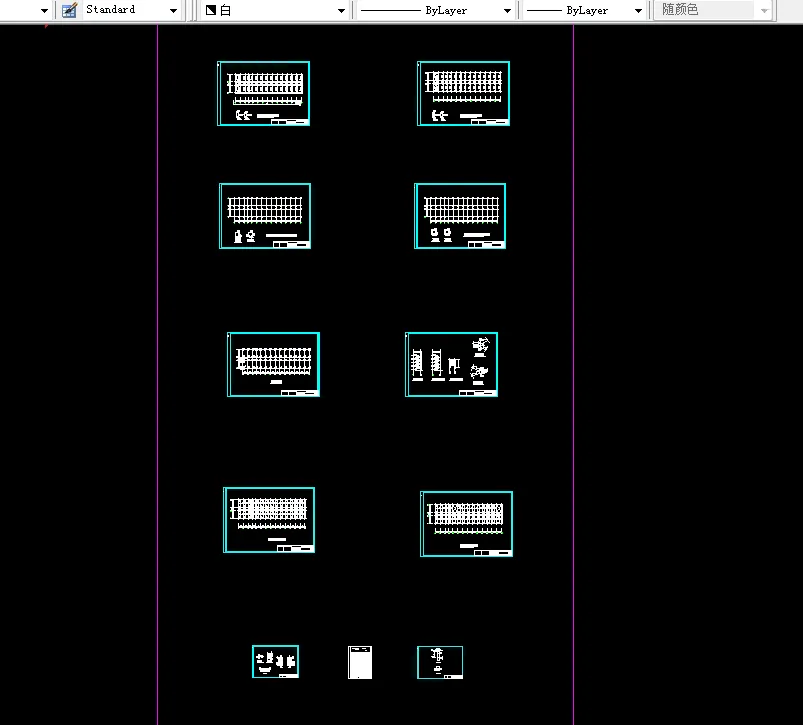
Task: Select the first drawing sheet in the right column
Action: click(x=463, y=93)
